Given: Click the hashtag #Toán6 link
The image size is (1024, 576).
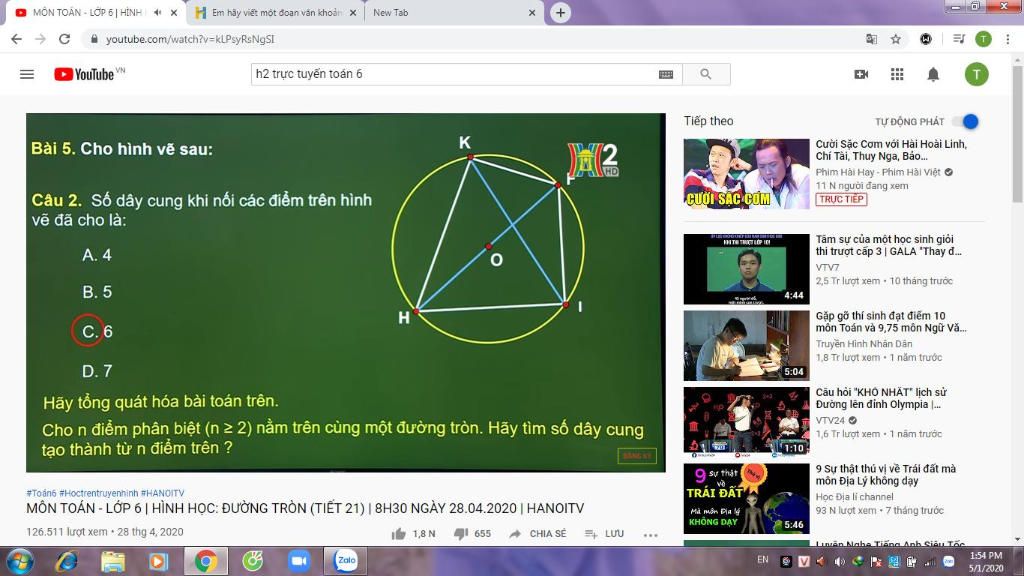Looking at the screenshot, I should pos(41,493).
